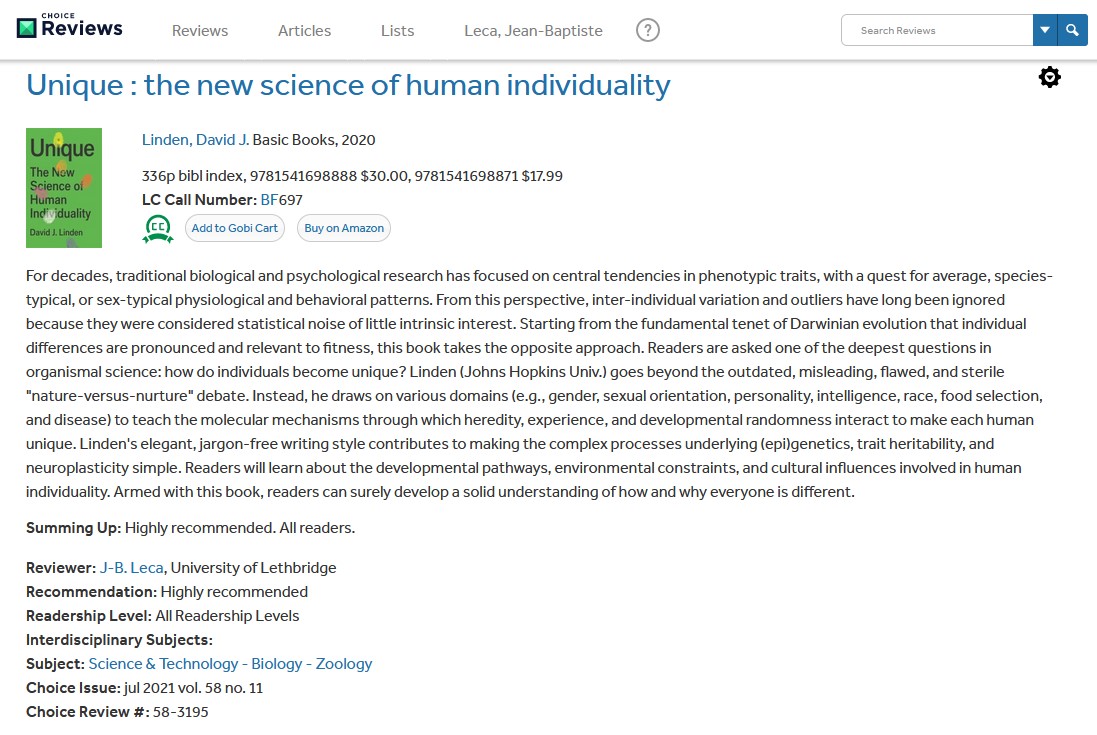Click the Unique book title heading
1097x735 pixels.
point(348,85)
